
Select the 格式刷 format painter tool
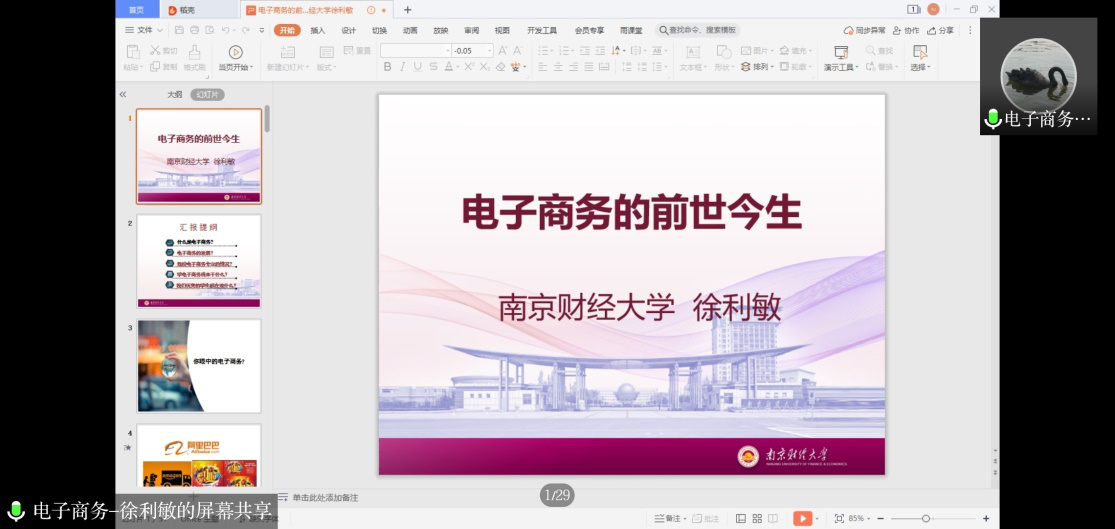pos(194,51)
